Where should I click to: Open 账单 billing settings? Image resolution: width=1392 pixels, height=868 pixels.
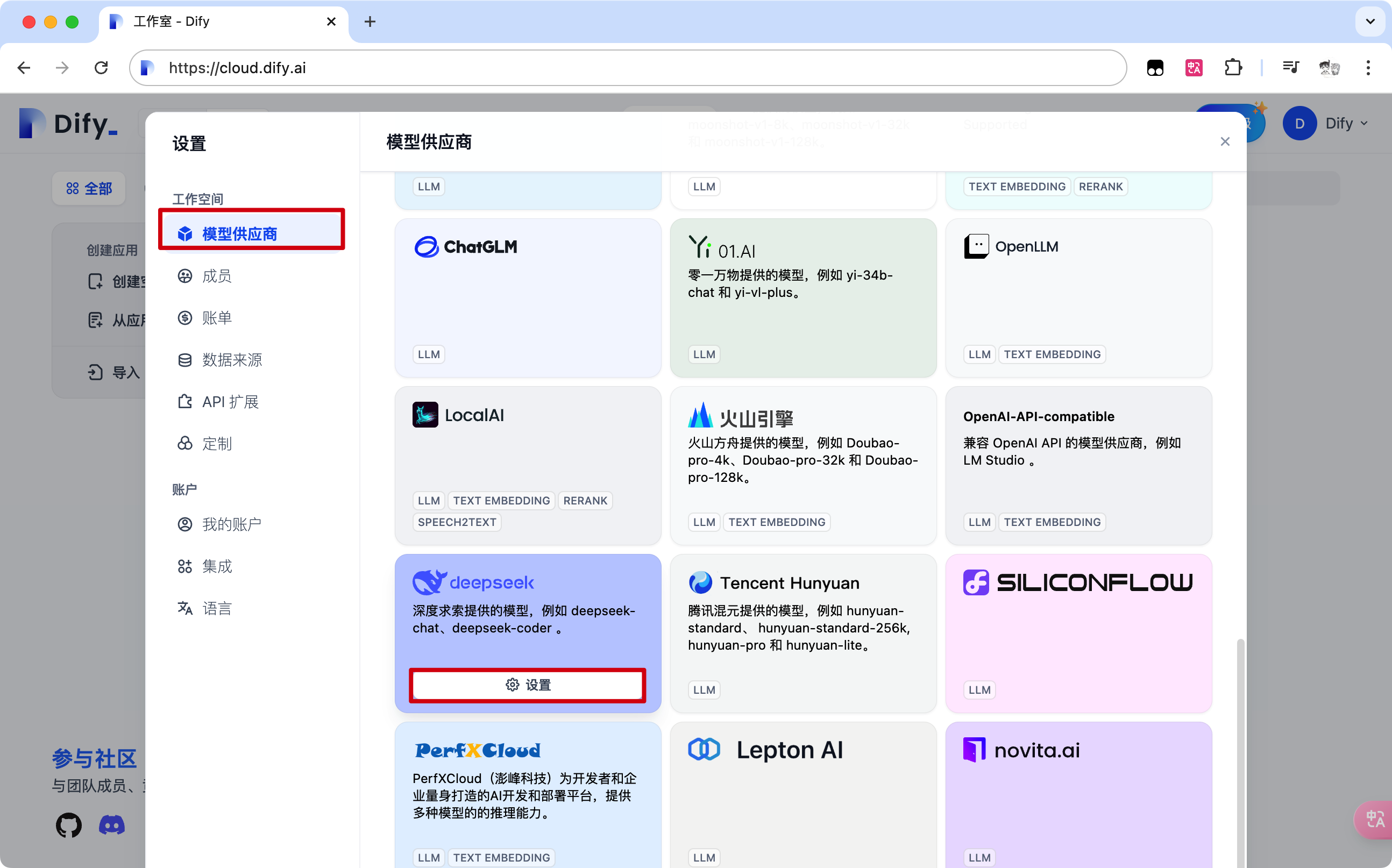[x=216, y=318]
